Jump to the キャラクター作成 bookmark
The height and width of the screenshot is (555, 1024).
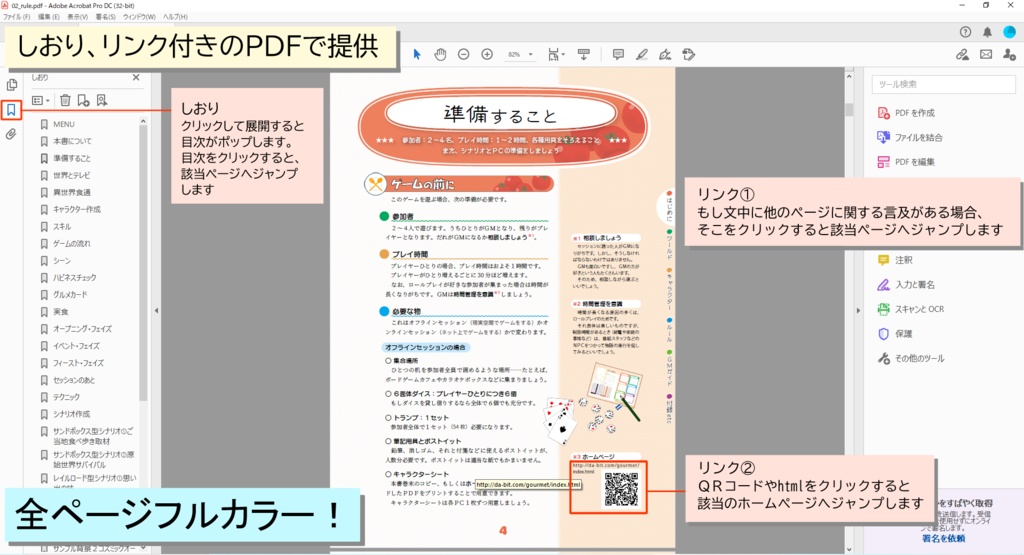coord(77,209)
